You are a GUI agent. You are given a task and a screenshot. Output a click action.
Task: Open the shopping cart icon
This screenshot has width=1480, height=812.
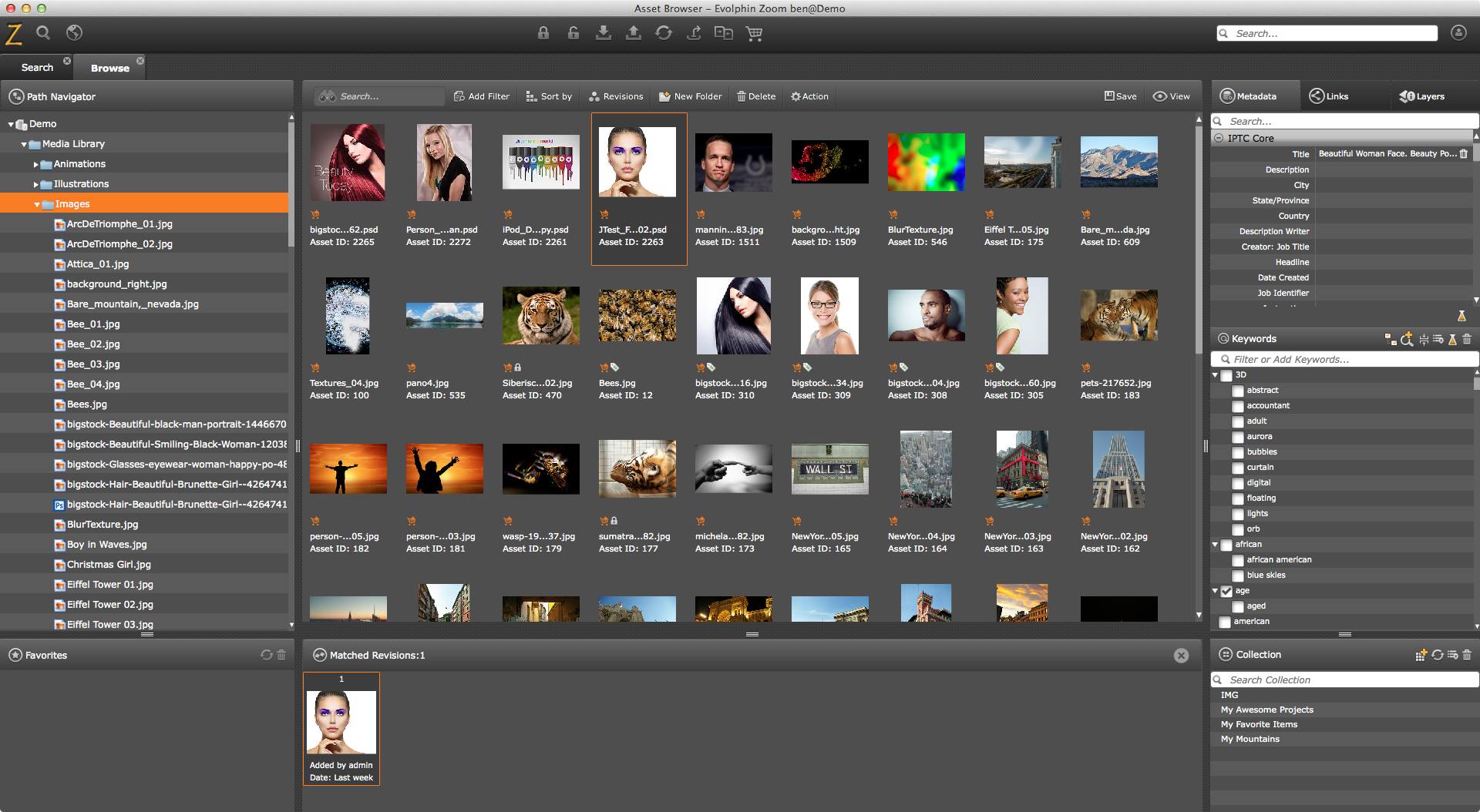[x=754, y=33]
